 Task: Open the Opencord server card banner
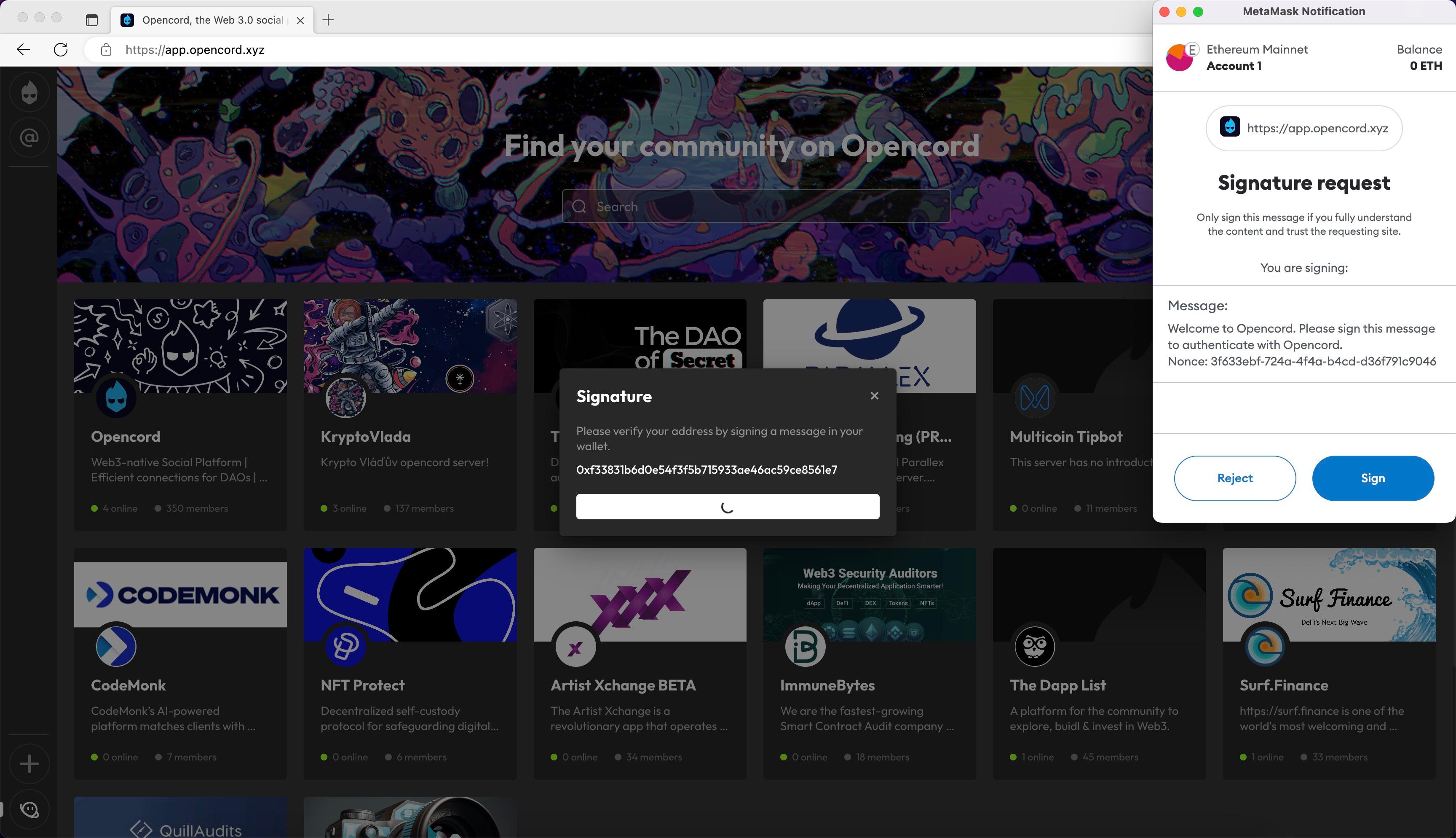181,346
